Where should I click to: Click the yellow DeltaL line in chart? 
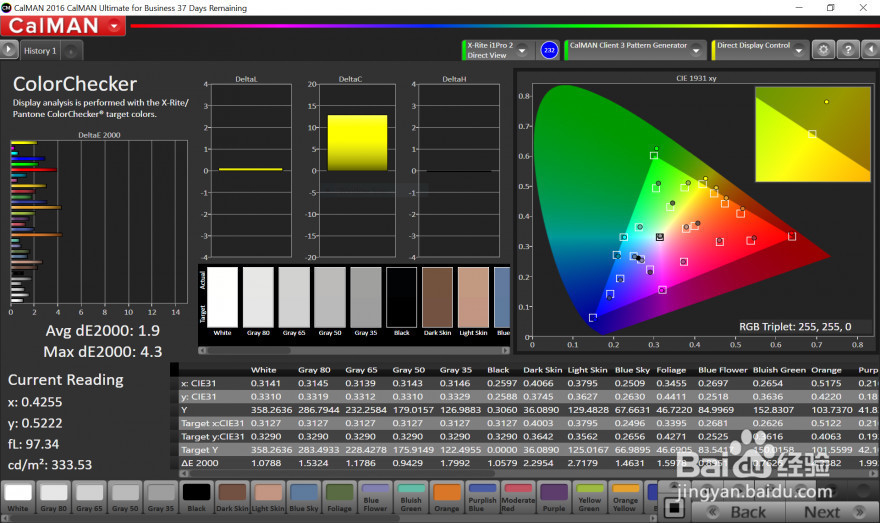(x=250, y=169)
